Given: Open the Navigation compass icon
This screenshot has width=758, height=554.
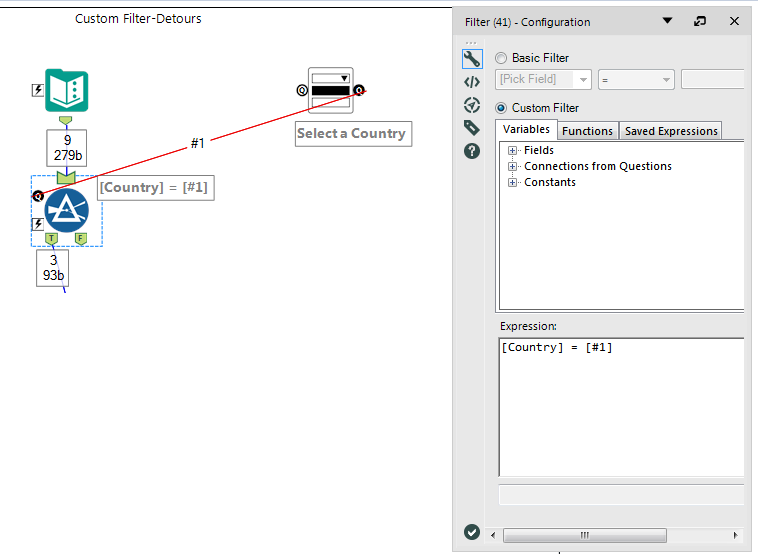Looking at the screenshot, I should click(x=472, y=105).
